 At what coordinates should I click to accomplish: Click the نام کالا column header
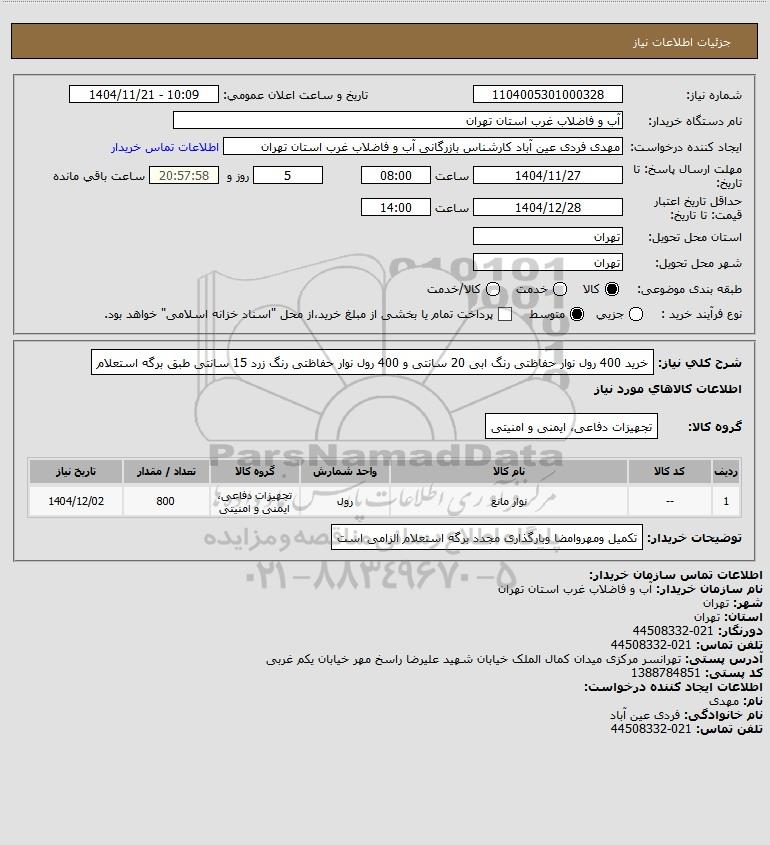point(509,472)
